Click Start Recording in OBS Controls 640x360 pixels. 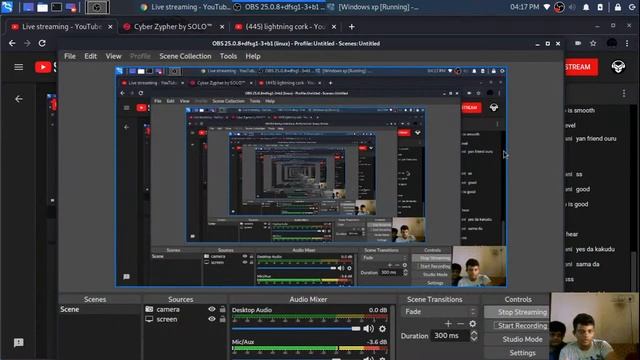coord(516,325)
